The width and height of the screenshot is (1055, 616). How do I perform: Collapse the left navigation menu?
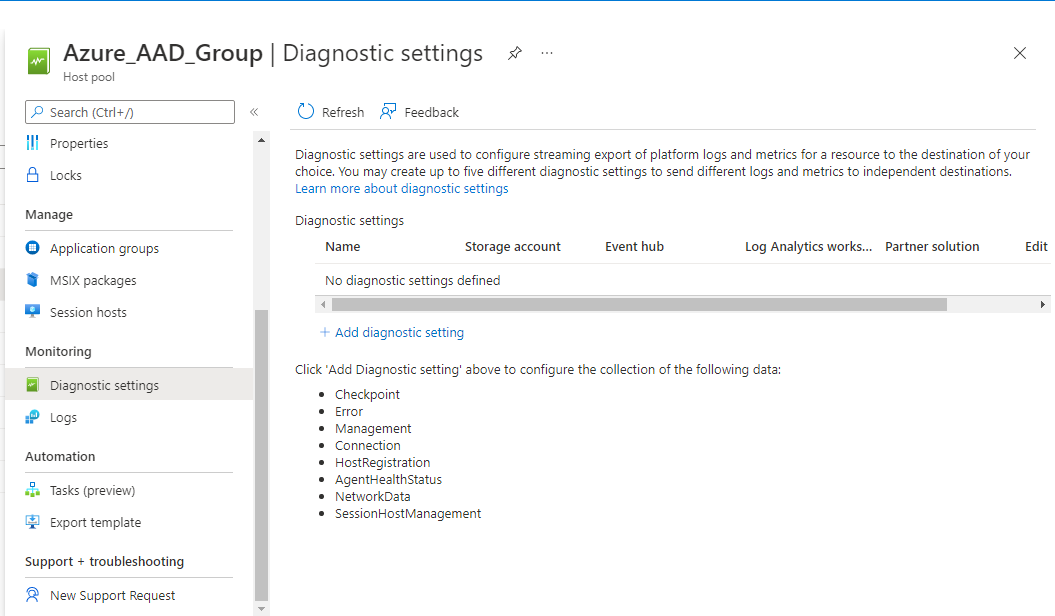click(254, 112)
